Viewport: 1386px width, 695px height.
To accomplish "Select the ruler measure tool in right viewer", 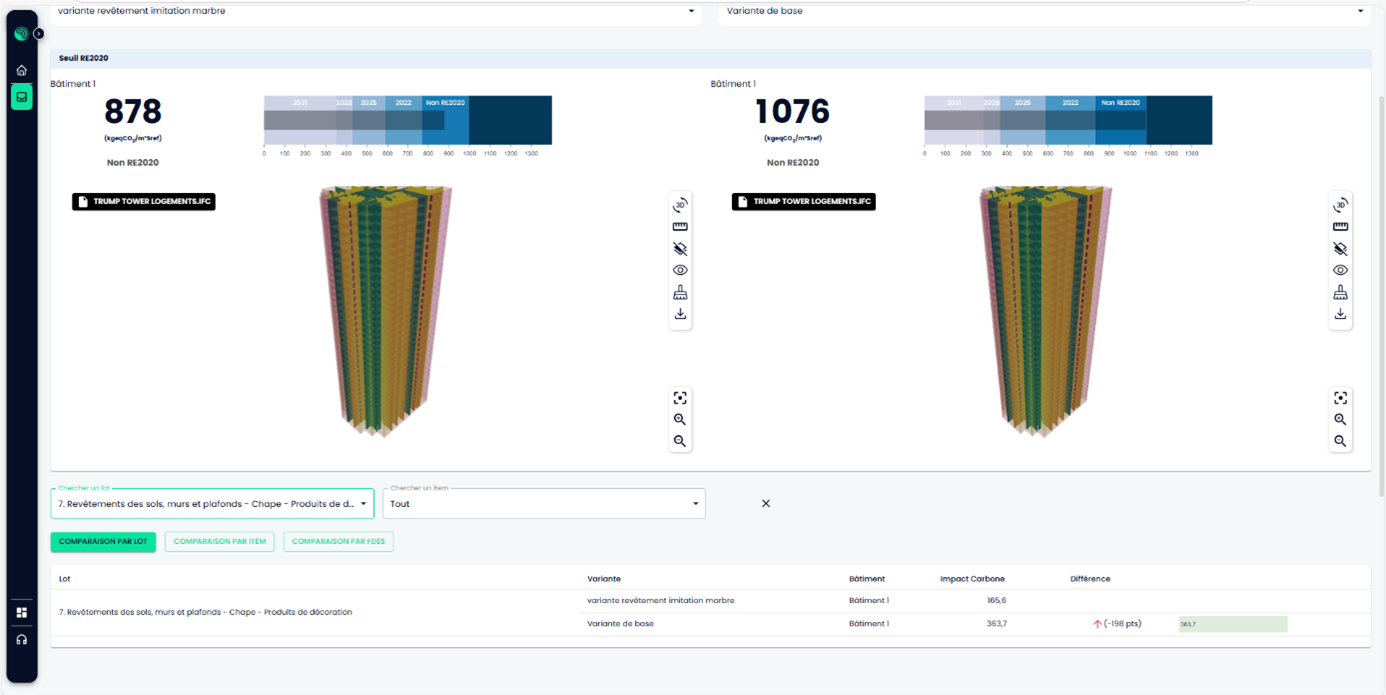I will pos(1340,227).
